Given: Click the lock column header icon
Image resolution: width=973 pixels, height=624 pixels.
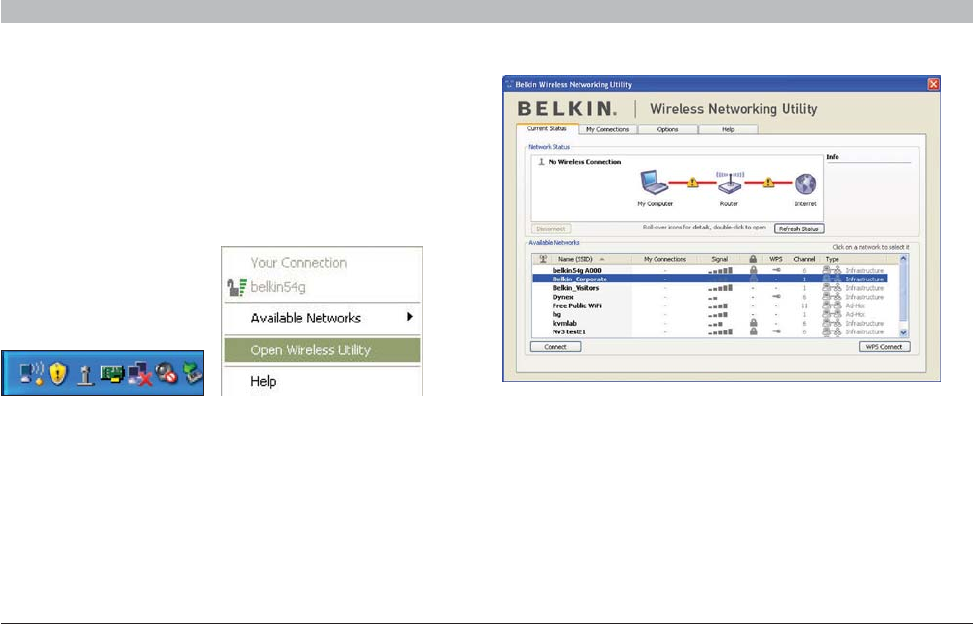Looking at the screenshot, I should (x=753, y=259).
